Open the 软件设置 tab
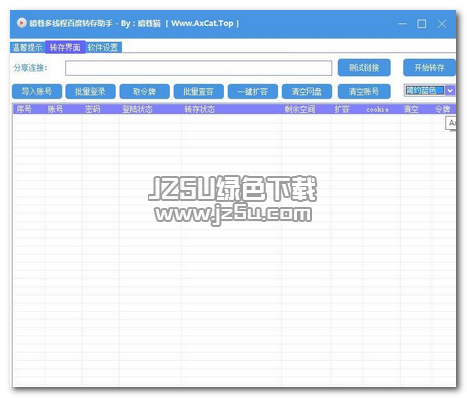The image size is (467, 398). tap(103, 47)
